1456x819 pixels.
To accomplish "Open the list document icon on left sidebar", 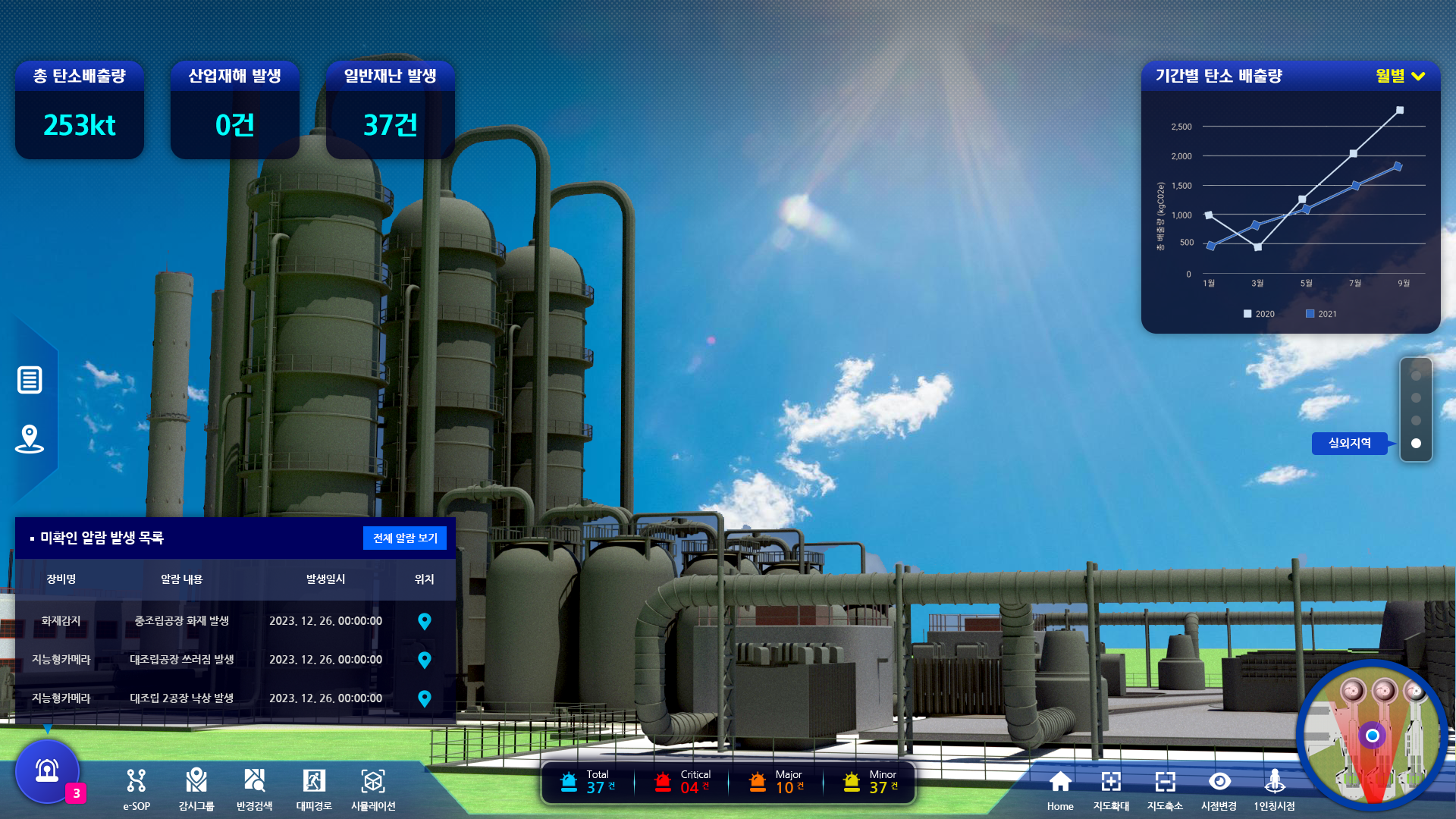I will (30, 379).
